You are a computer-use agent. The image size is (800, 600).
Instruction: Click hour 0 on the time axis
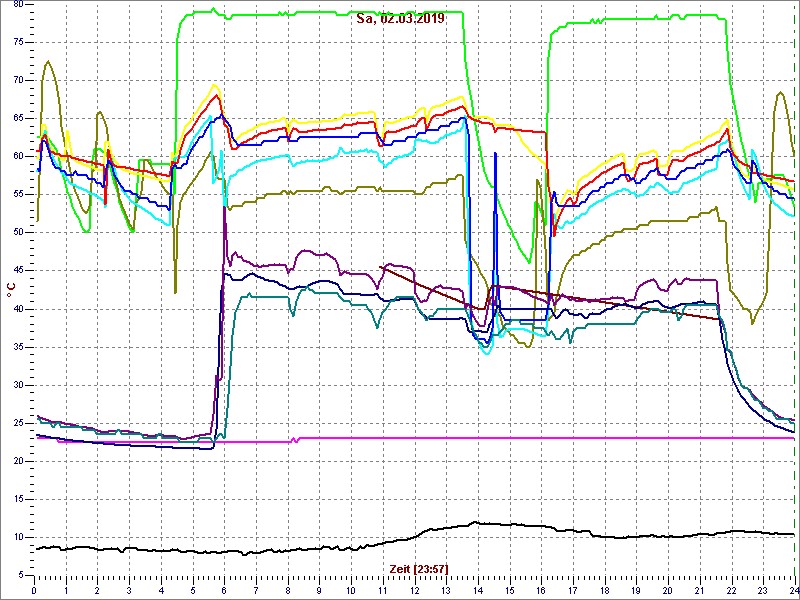[34, 588]
